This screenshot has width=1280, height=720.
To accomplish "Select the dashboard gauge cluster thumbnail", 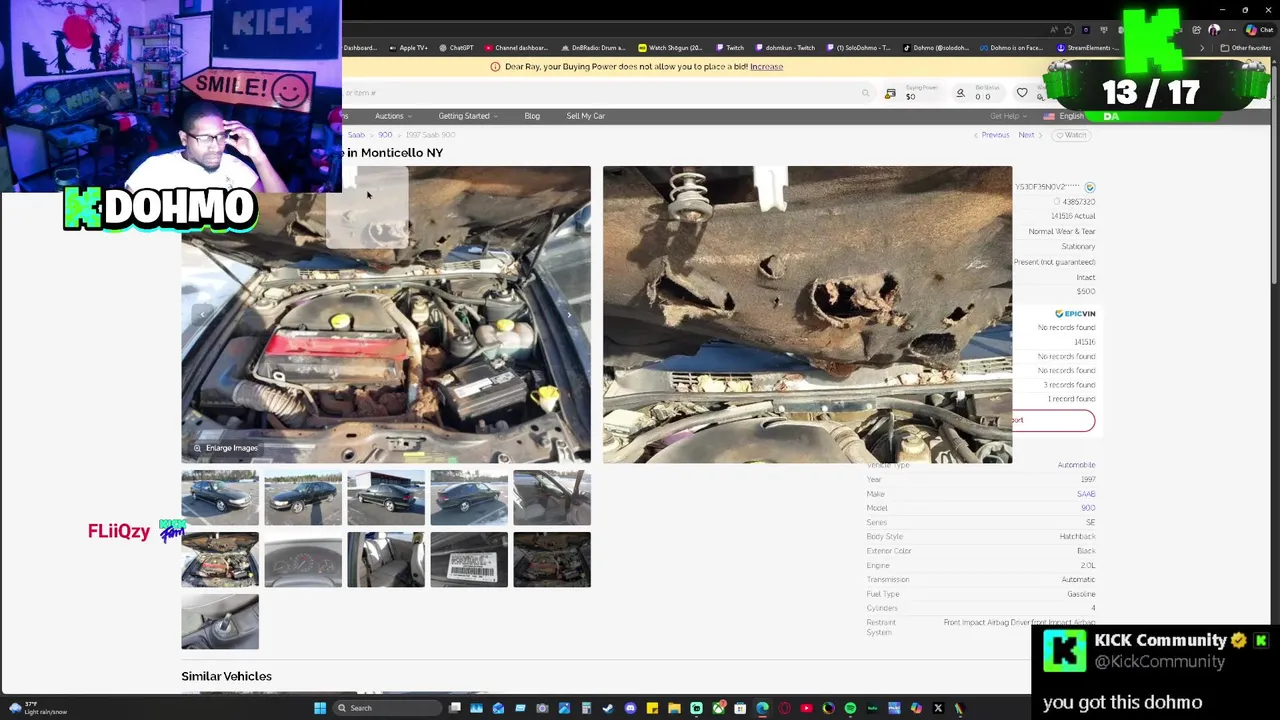I will pyautogui.click(x=303, y=559).
